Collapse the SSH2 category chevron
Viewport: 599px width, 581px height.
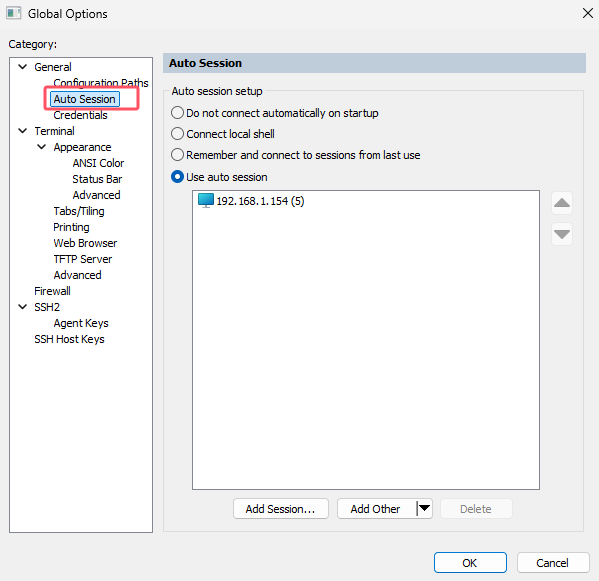(23, 307)
